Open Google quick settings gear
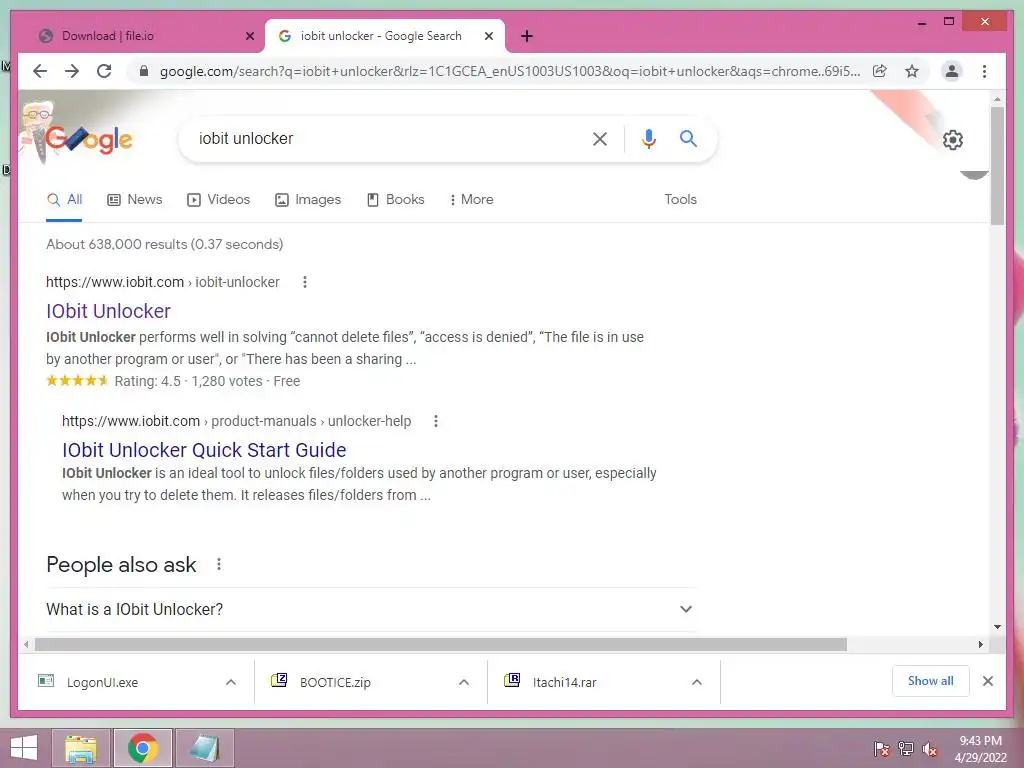 point(953,140)
